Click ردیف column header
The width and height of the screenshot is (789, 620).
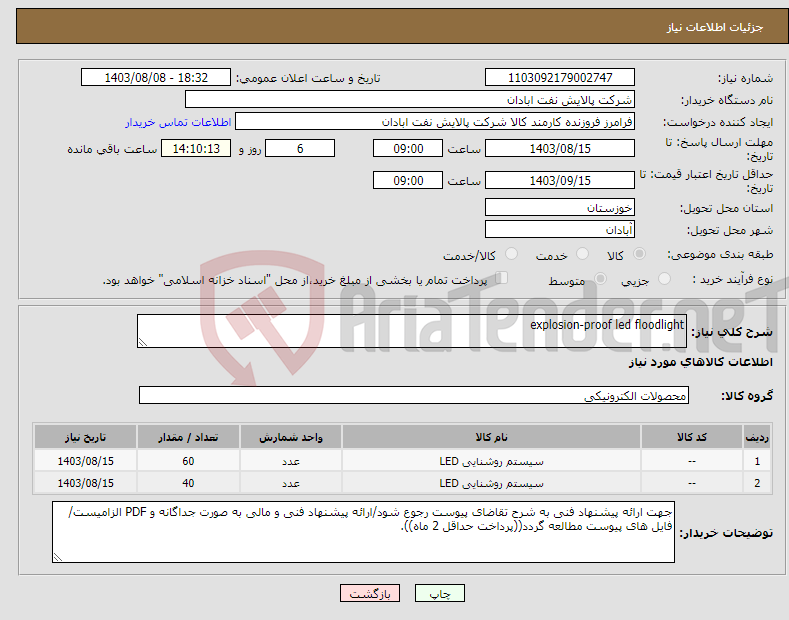(757, 437)
